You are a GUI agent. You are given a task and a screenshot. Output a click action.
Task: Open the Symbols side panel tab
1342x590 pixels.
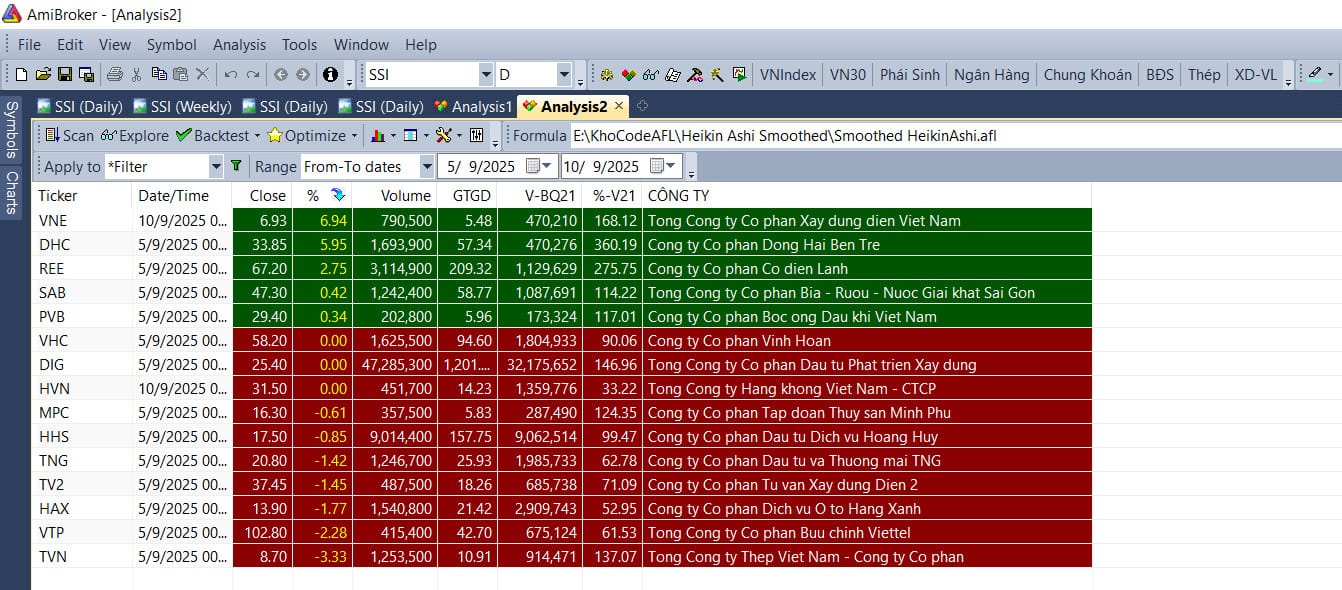tap(12, 129)
